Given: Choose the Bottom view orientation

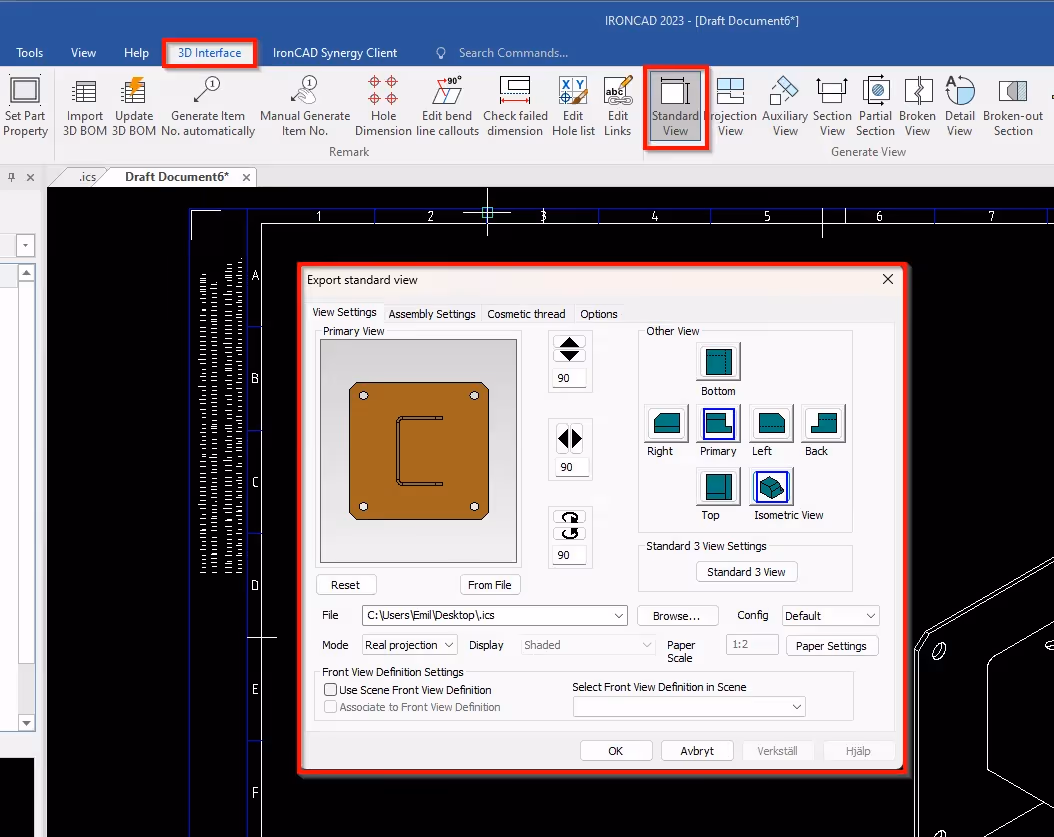Looking at the screenshot, I should click(x=717, y=362).
